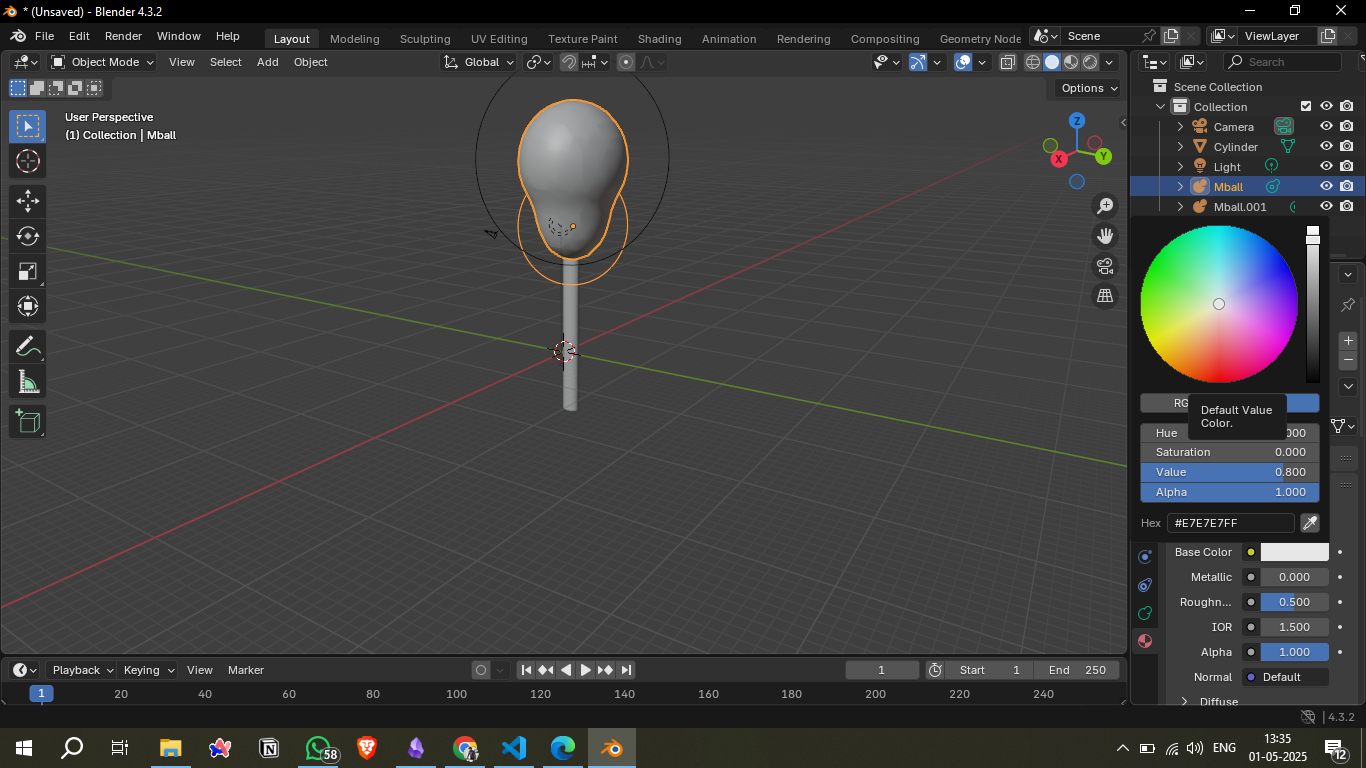Click the pan view hand icon
This screenshot has width=1366, height=768.
pos(1105,236)
